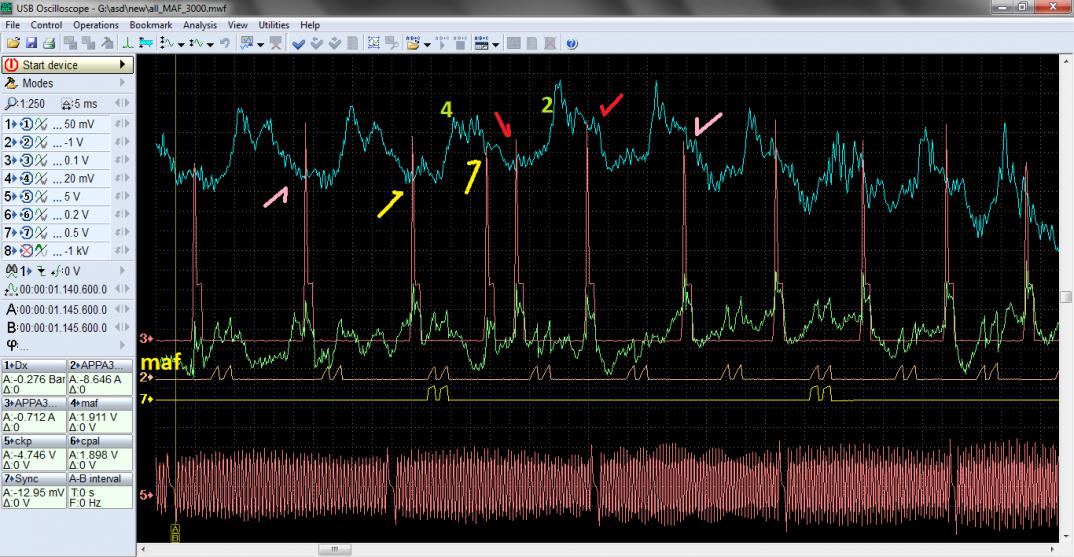The image size is (1074, 557).
Task: Click channel 1 waveform filter icon
Action: pyautogui.click(x=41, y=124)
